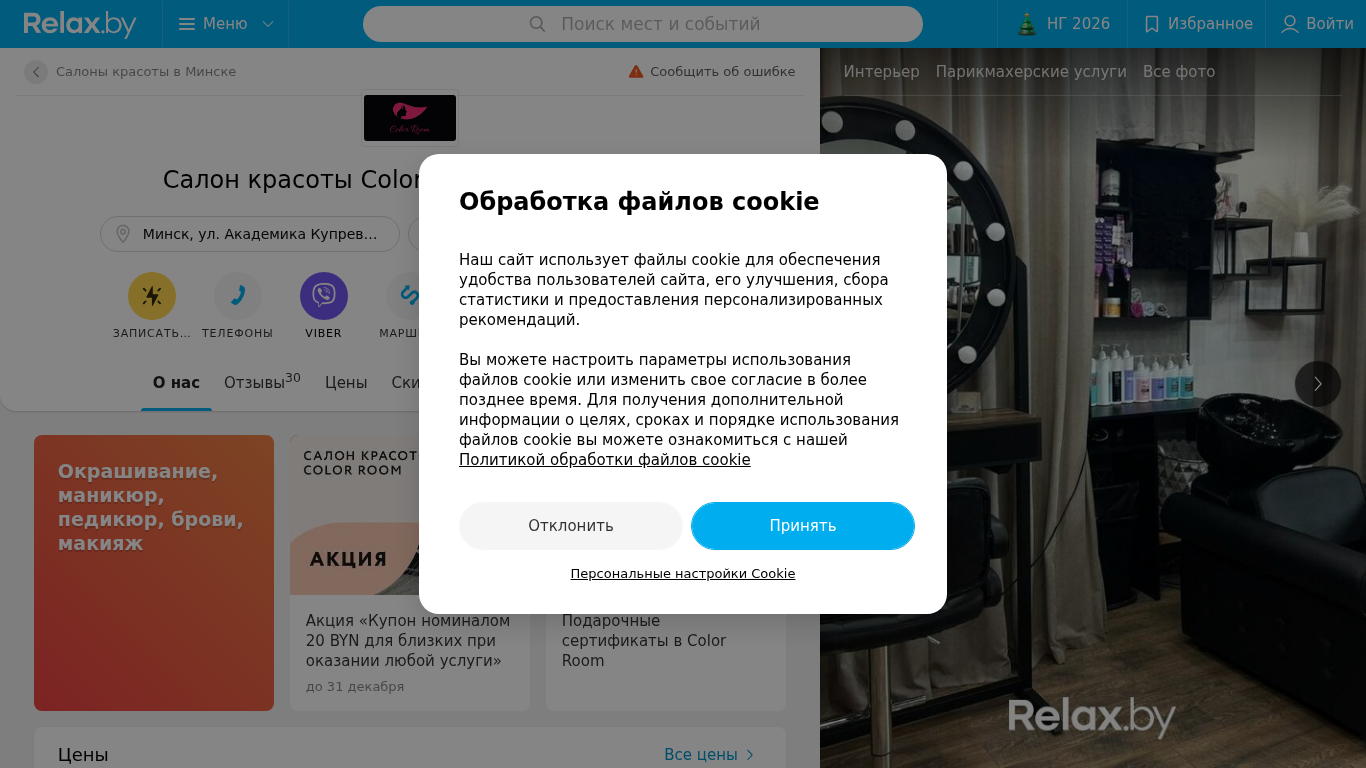Viewport: 1366px width, 768px height.
Task: Report an error via warning triangle
Action: (x=636, y=71)
